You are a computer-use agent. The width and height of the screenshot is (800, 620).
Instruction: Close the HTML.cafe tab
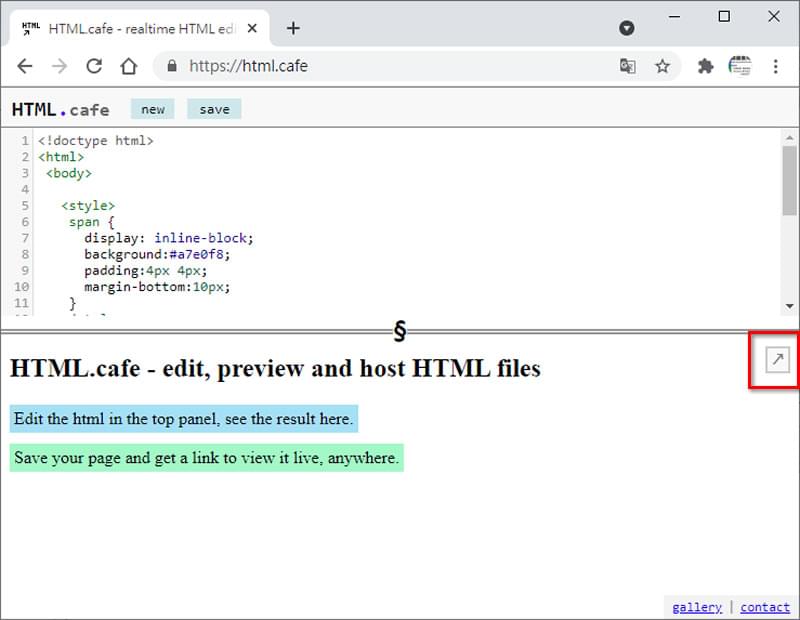click(x=252, y=29)
